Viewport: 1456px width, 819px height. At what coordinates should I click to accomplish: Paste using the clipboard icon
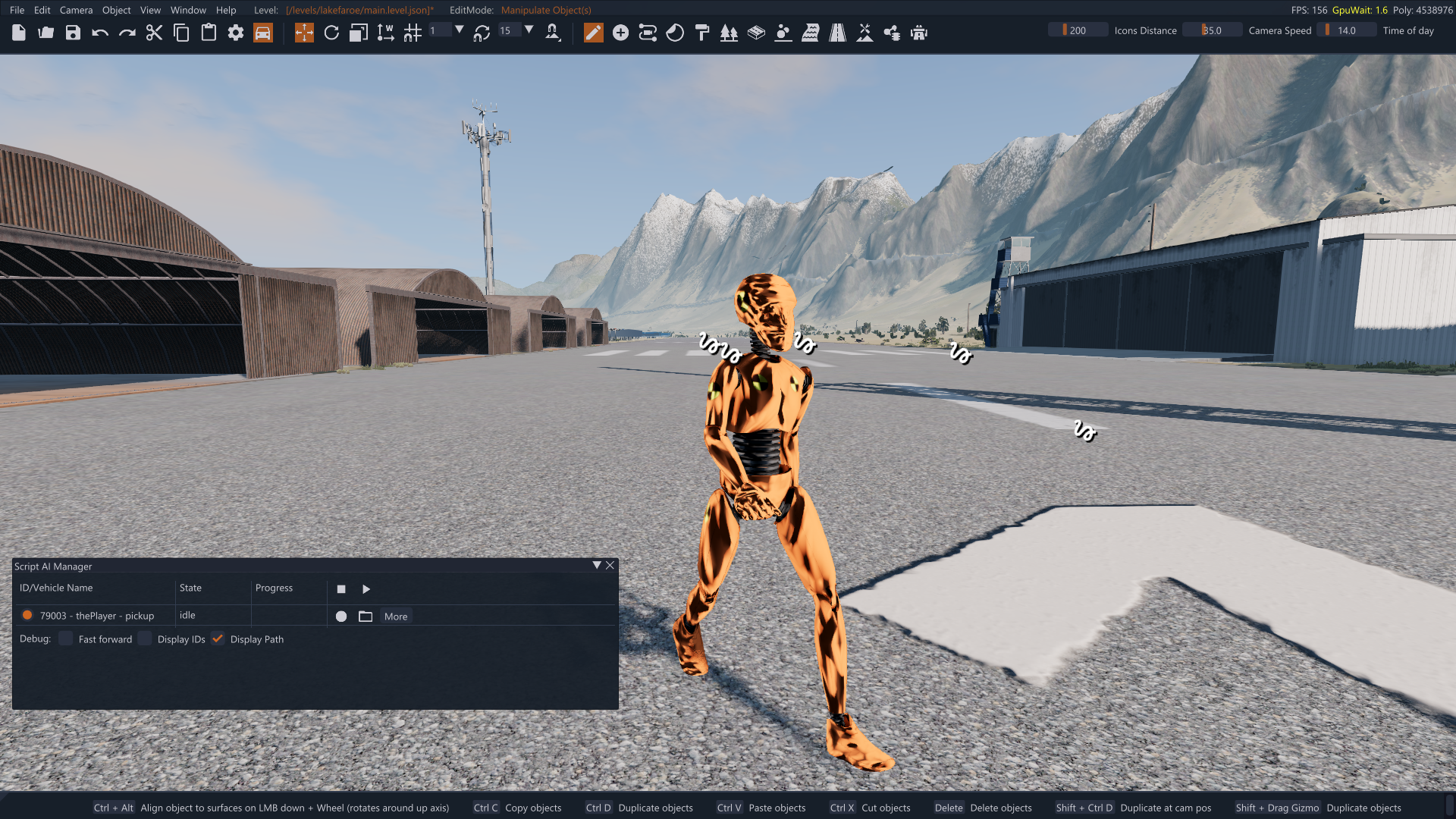209,33
